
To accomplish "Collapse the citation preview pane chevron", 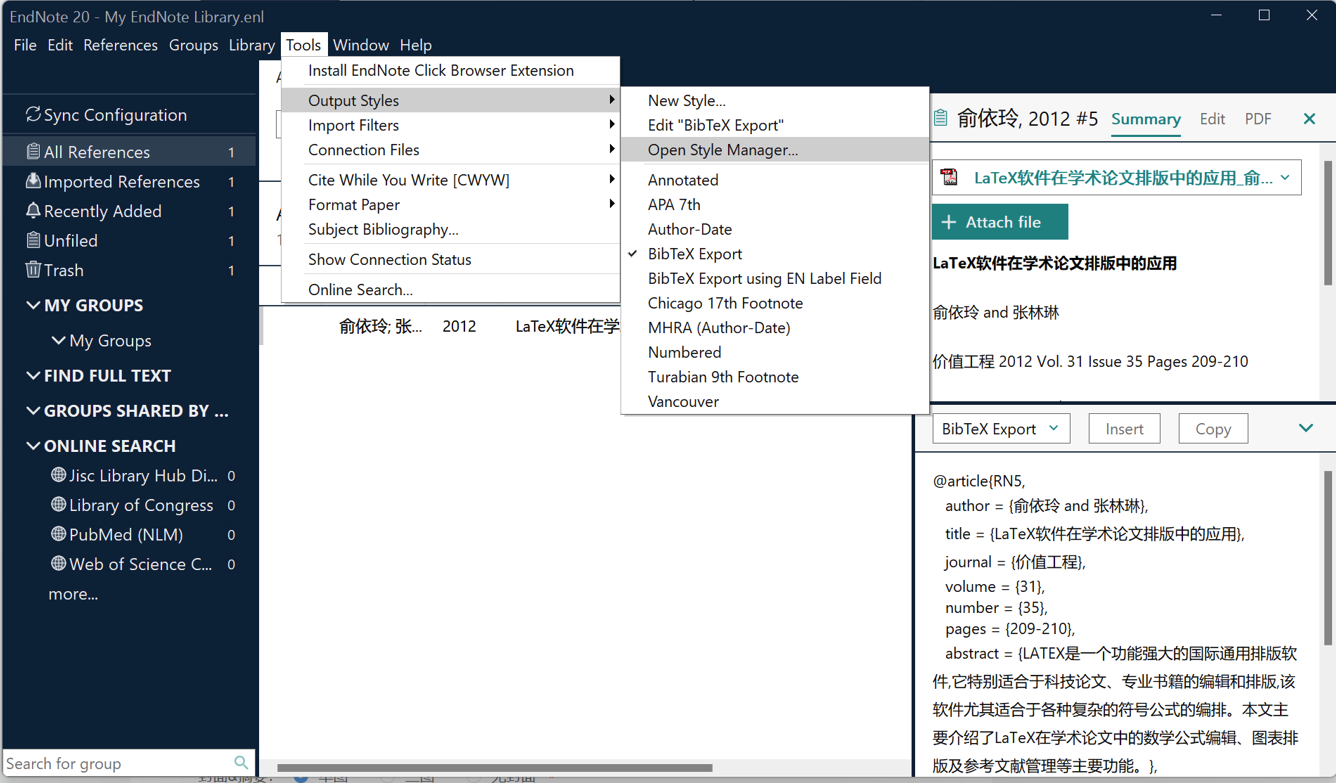I will pos(1305,427).
